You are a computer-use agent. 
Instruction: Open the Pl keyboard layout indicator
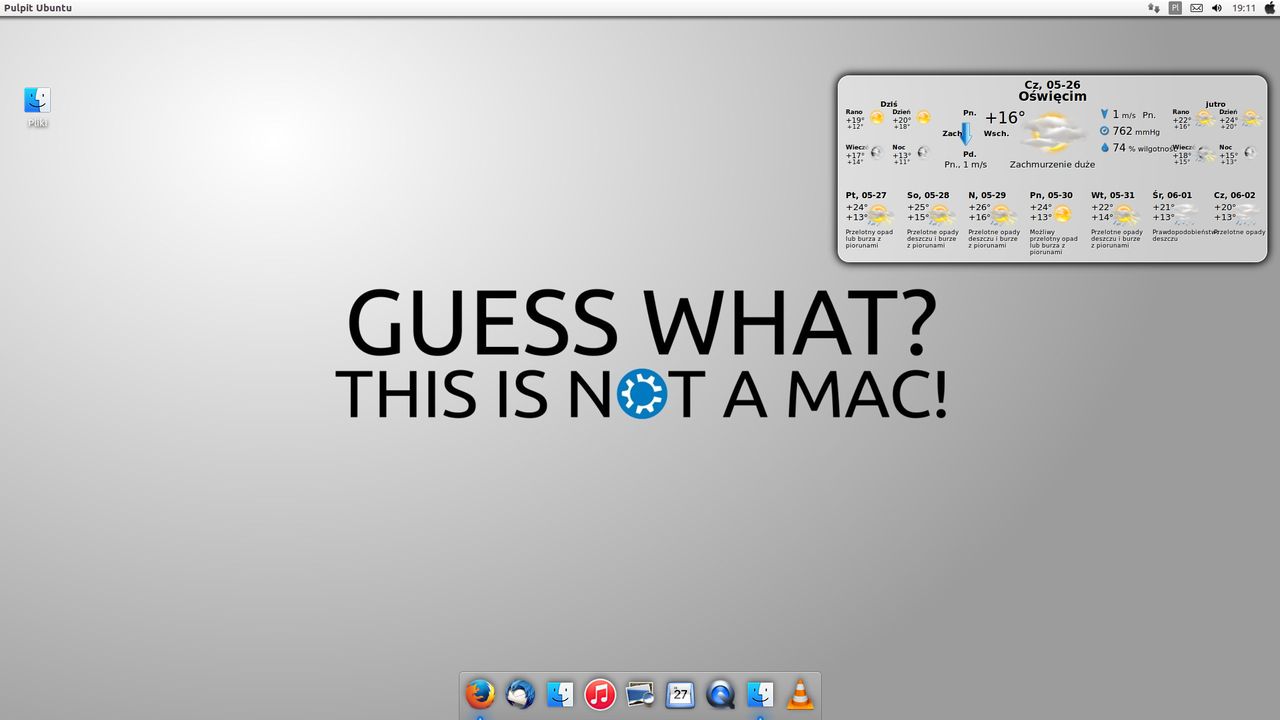[x=1175, y=8]
